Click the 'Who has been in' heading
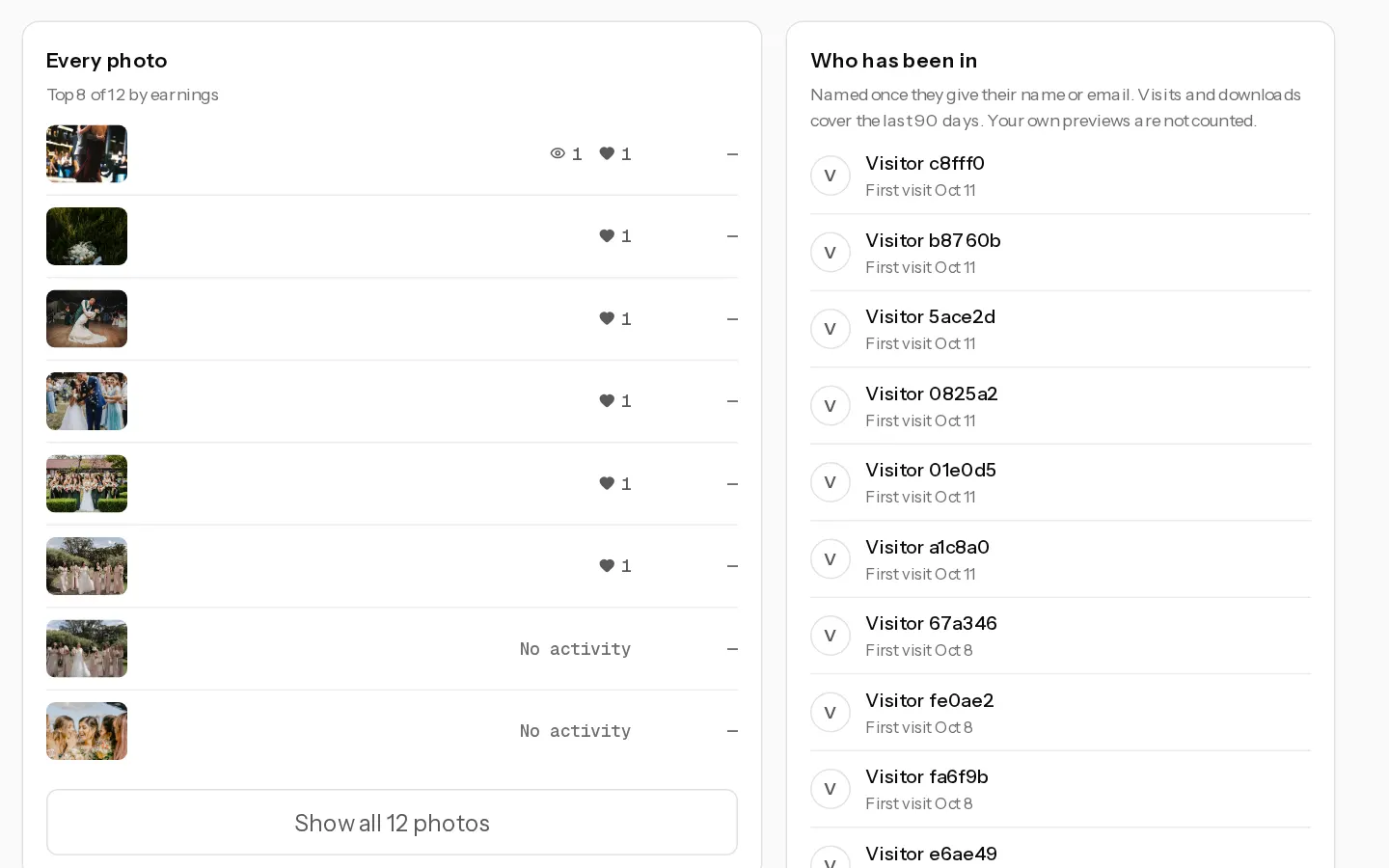 click(x=893, y=60)
